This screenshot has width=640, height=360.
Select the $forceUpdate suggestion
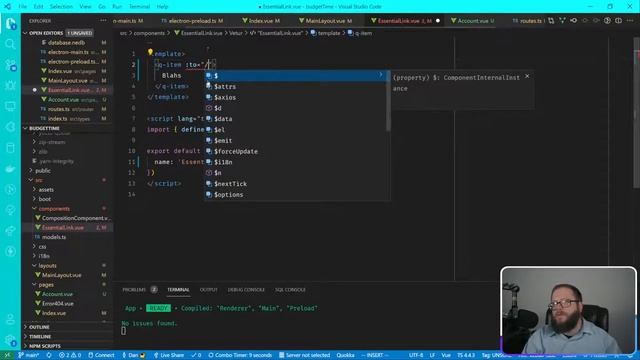point(295,151)
